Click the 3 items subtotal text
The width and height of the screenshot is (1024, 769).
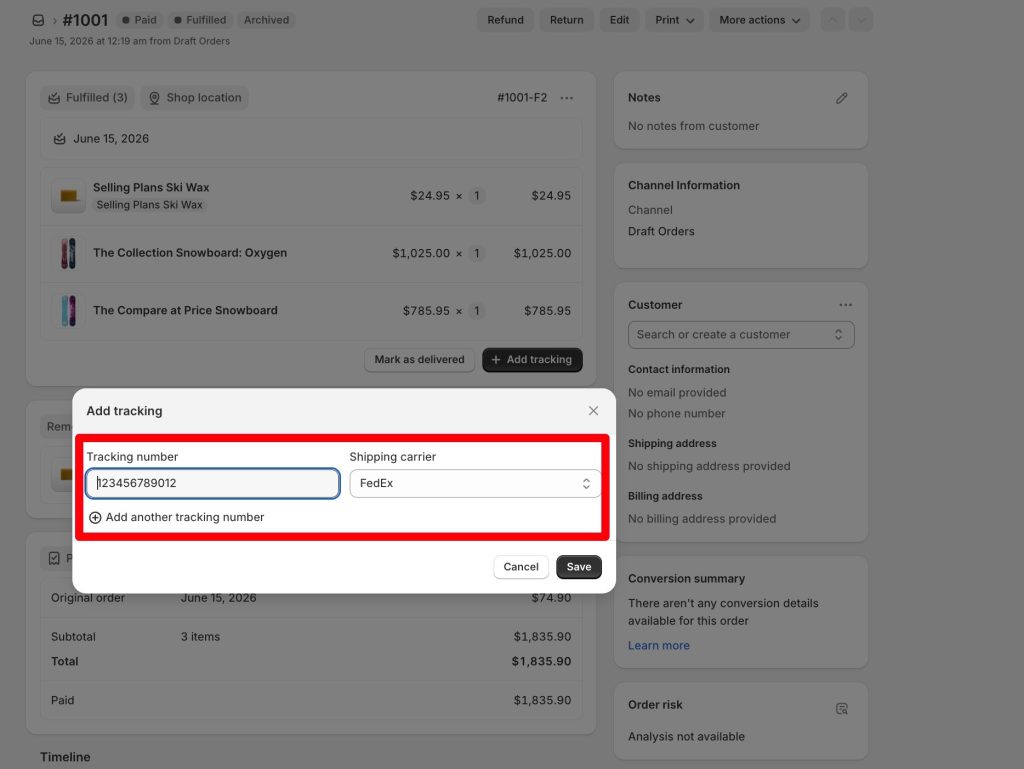200,636
